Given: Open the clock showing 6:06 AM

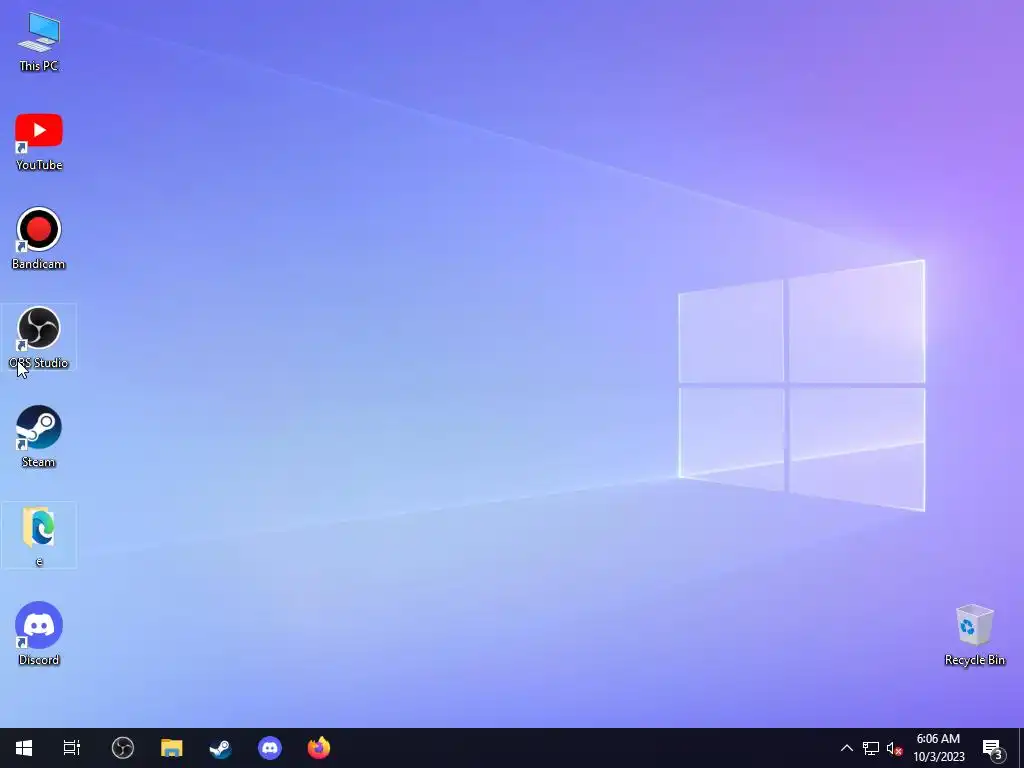Looking at the screenshot, I should (938, 748).
